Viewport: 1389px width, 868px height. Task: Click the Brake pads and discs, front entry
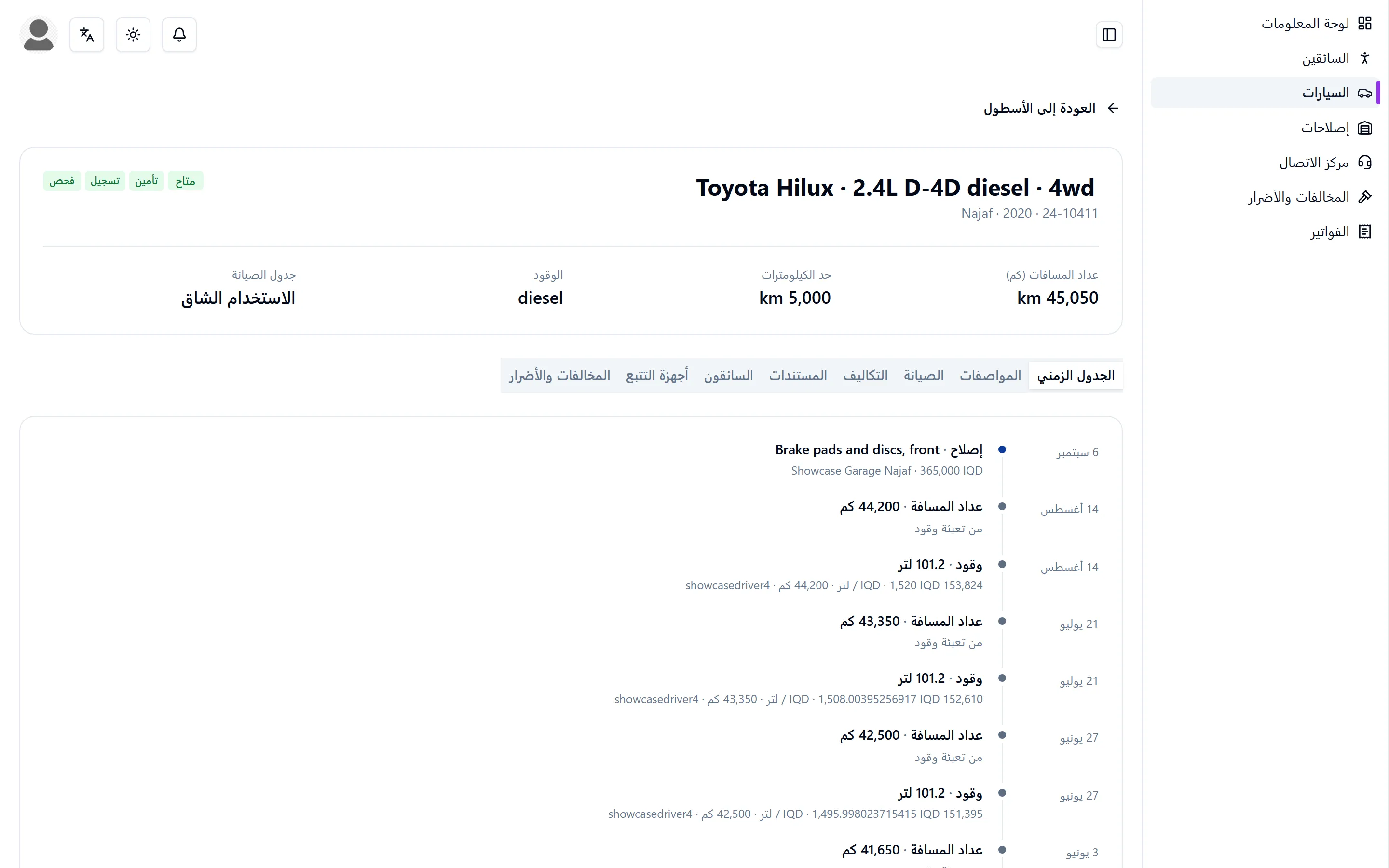[879, 449]
